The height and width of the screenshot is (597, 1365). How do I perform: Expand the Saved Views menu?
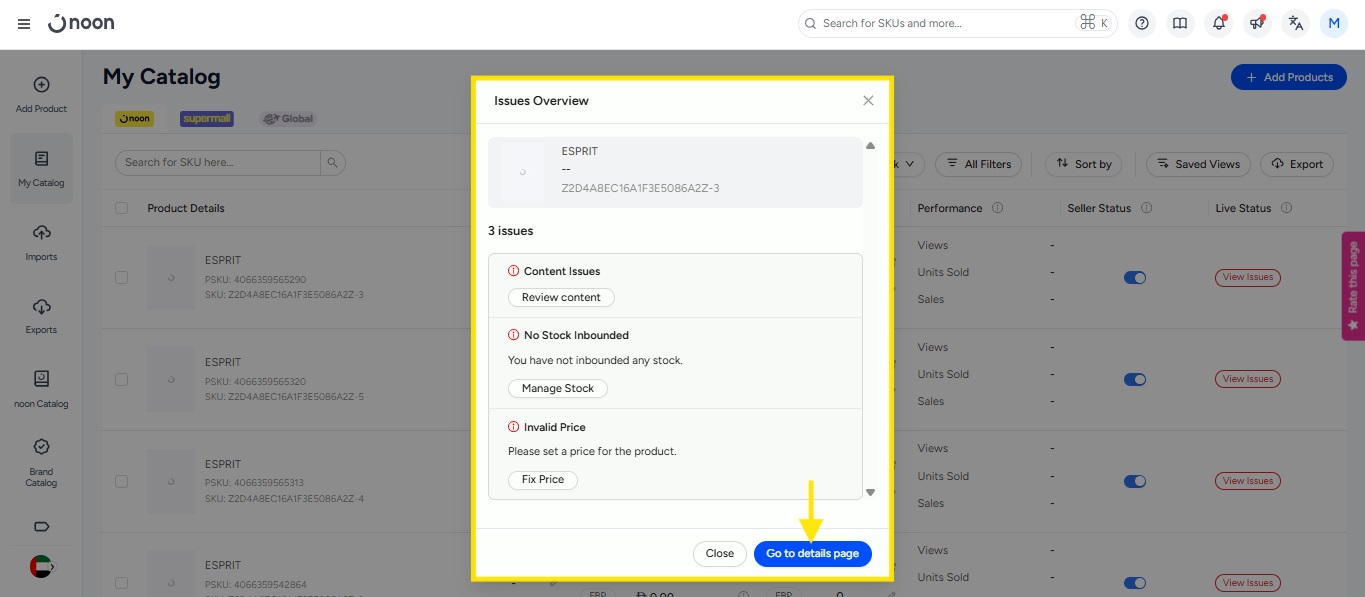click(x=1198, y=164)
